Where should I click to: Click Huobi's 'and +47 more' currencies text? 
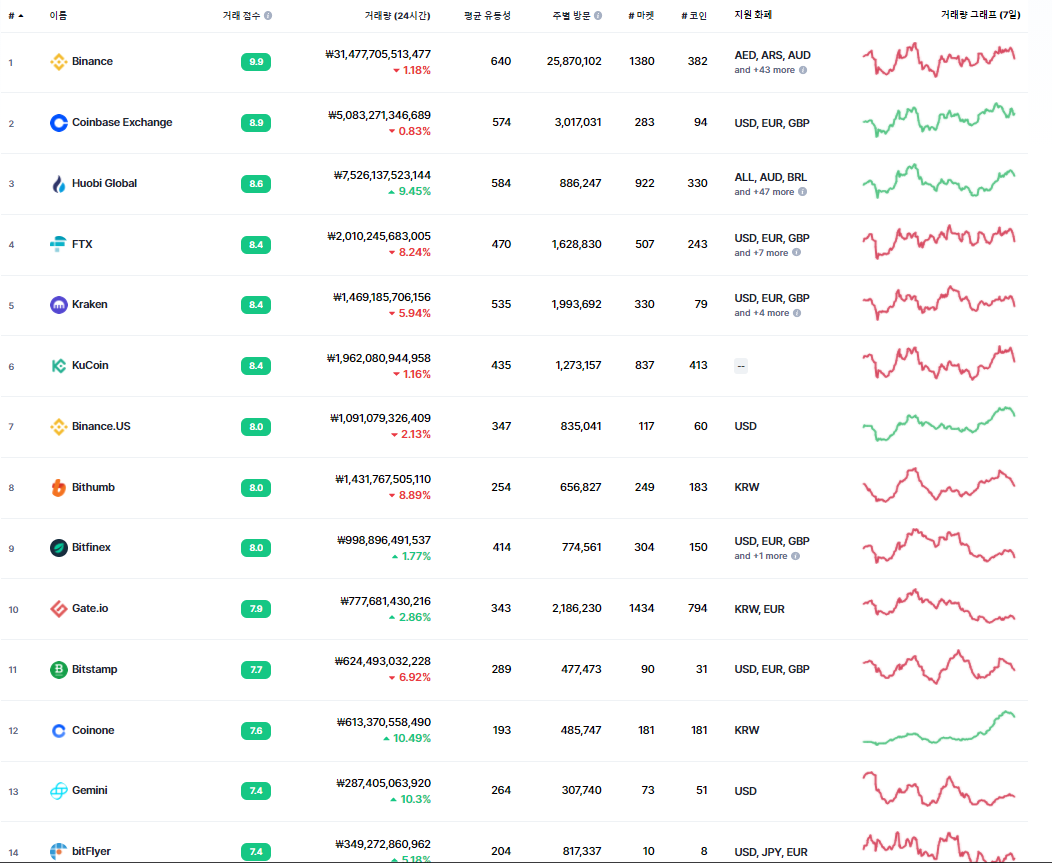(x=764, y=192)
